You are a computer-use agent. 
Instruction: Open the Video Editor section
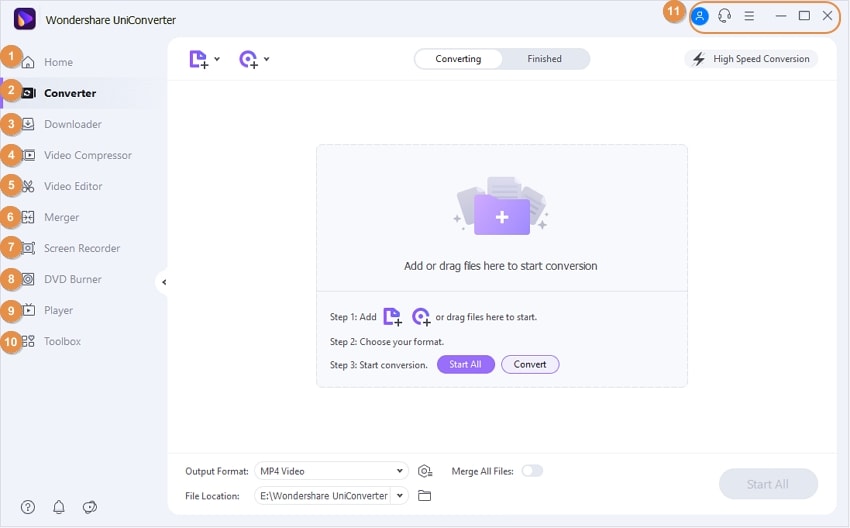[73, 186]
